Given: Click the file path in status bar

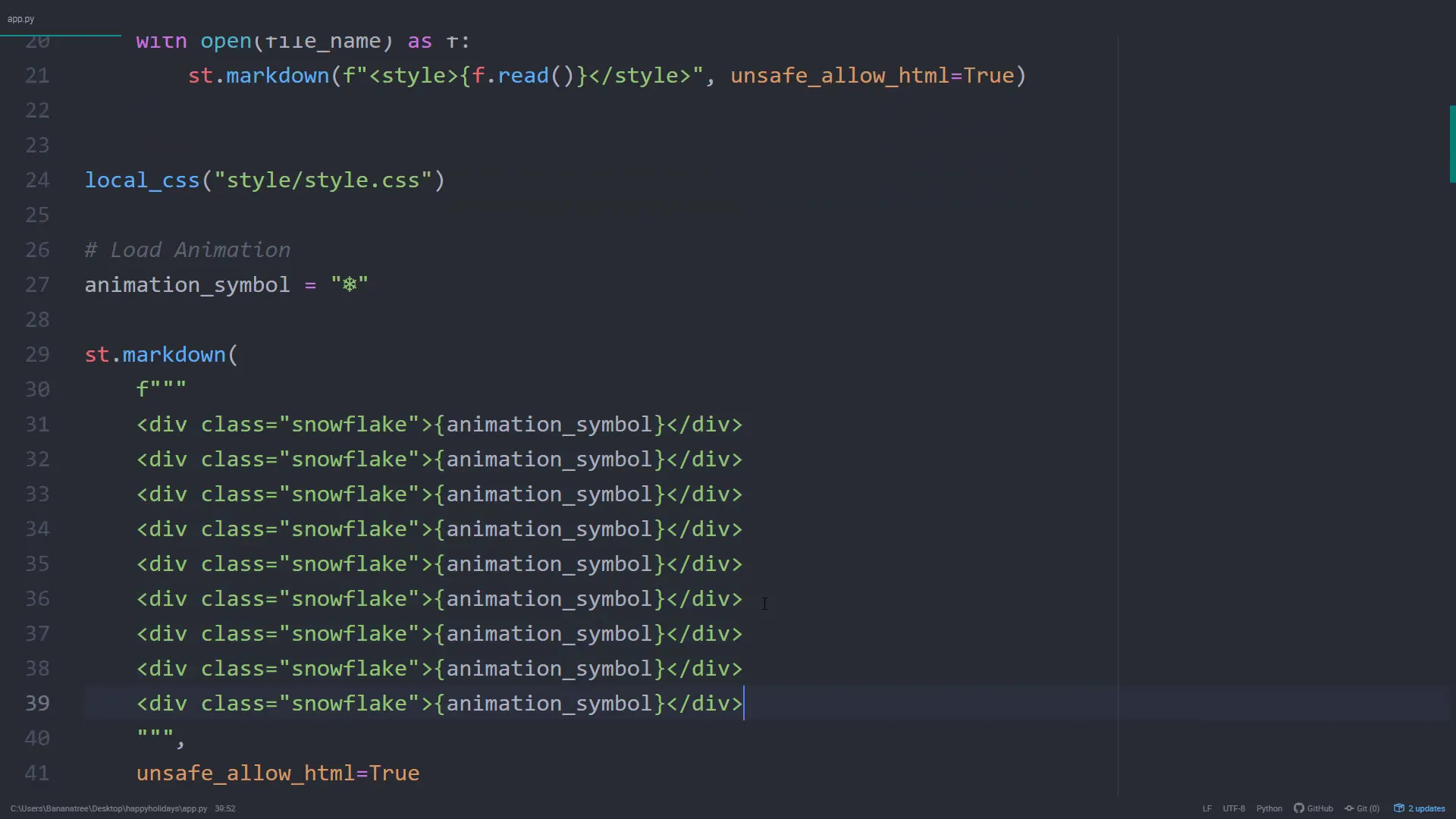Looking at the screenshot, I should (x=108, y=808).
